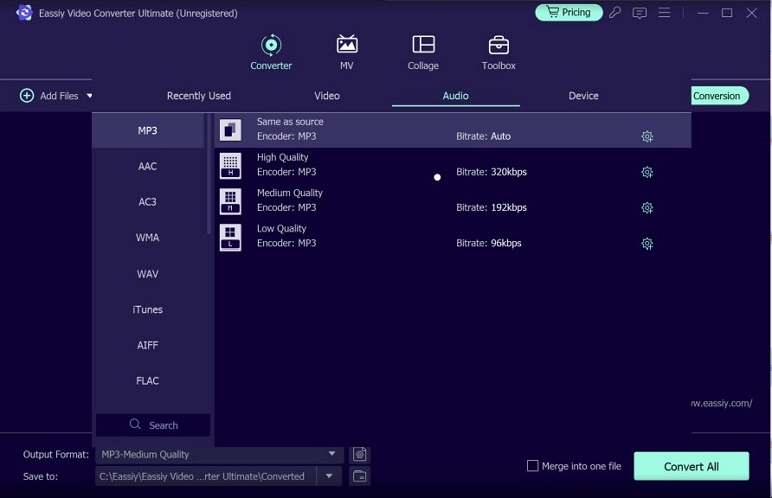
Task: Select AC3 format in list
Action: pyautogui.click(x=148, y=202)
